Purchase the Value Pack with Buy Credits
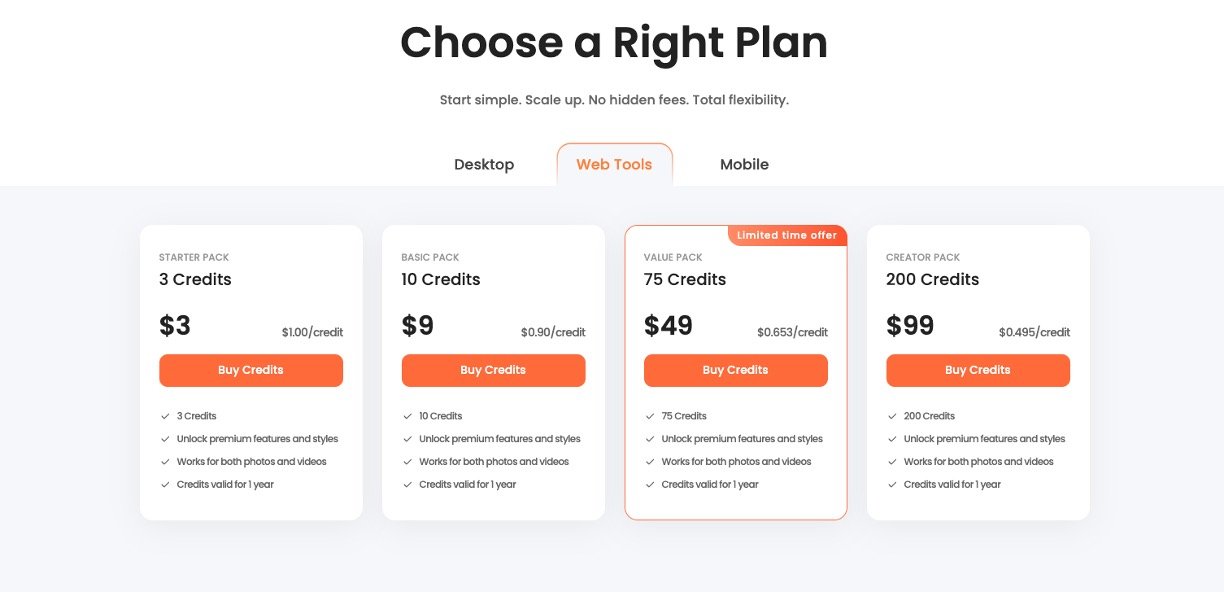 (735, 370)
